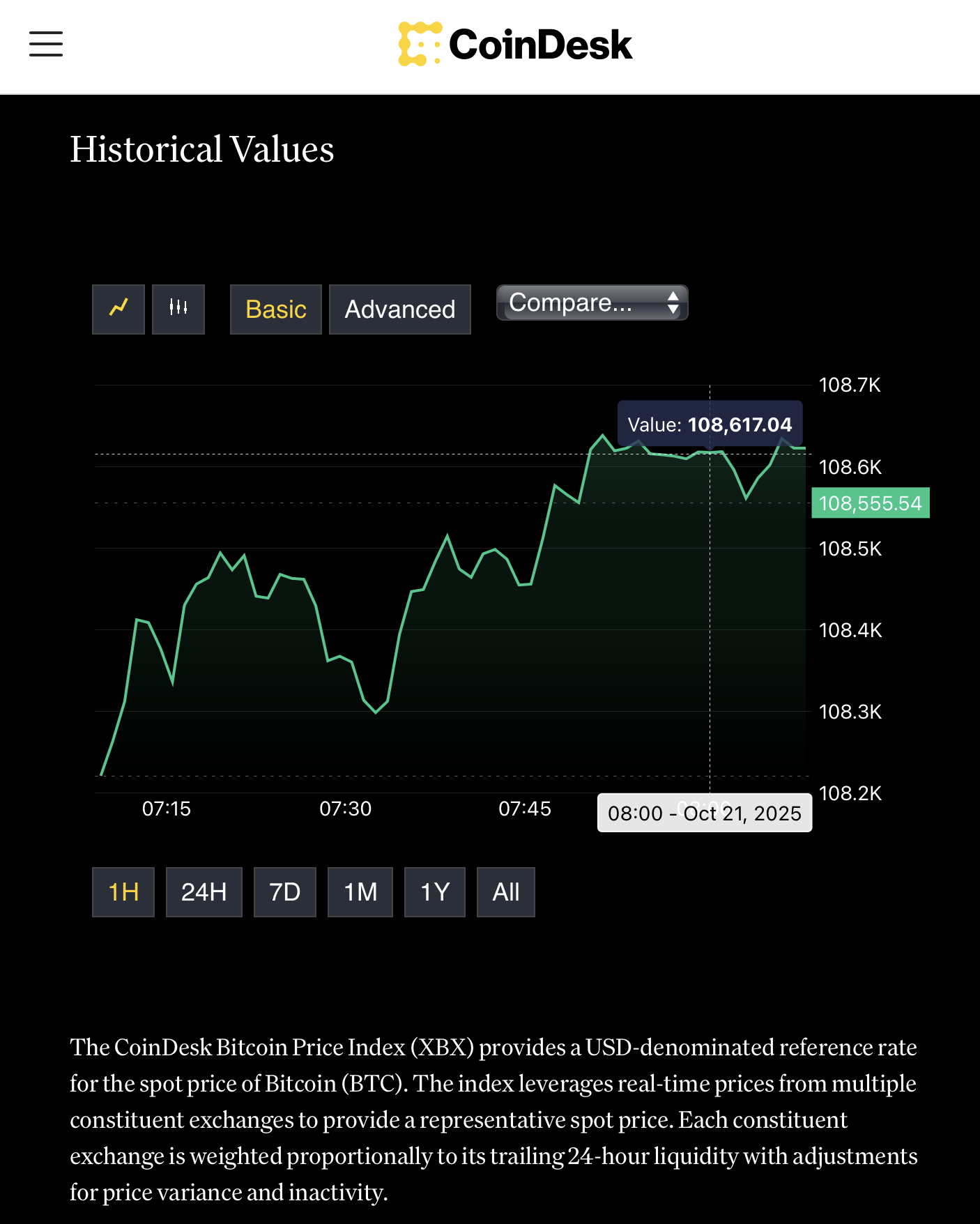Show the 1M price history
Viewport: 980px width, 1224px height.
pyautogui.click(x=360, y=892)
